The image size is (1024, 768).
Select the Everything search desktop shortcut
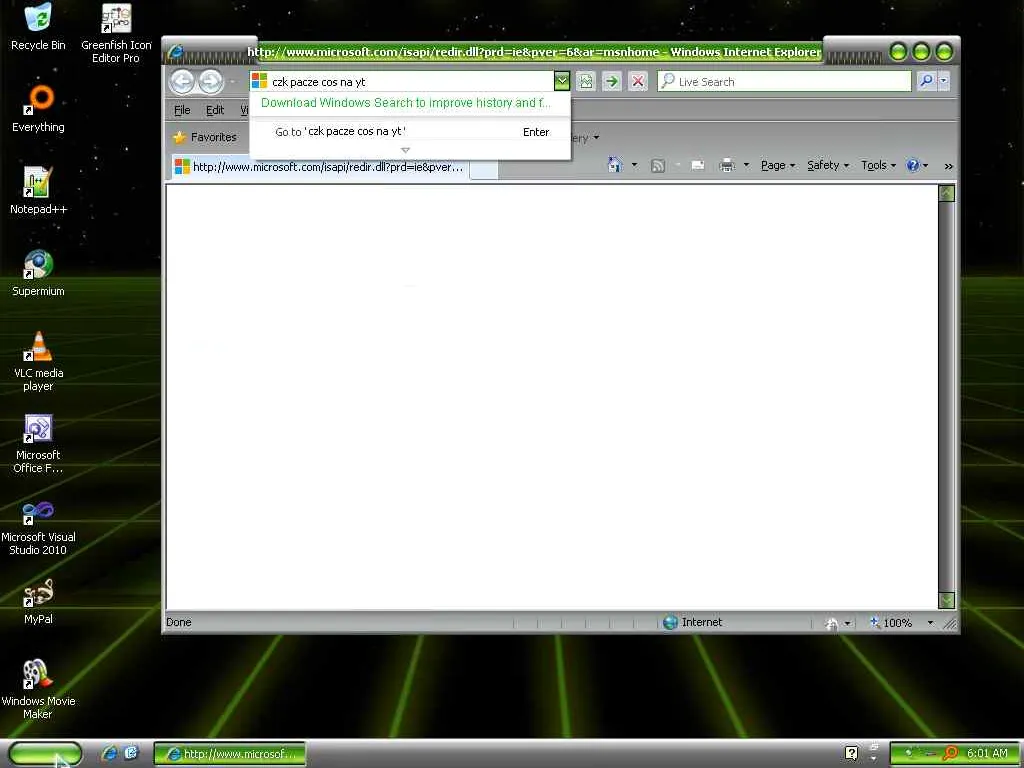tap(39, 109)
